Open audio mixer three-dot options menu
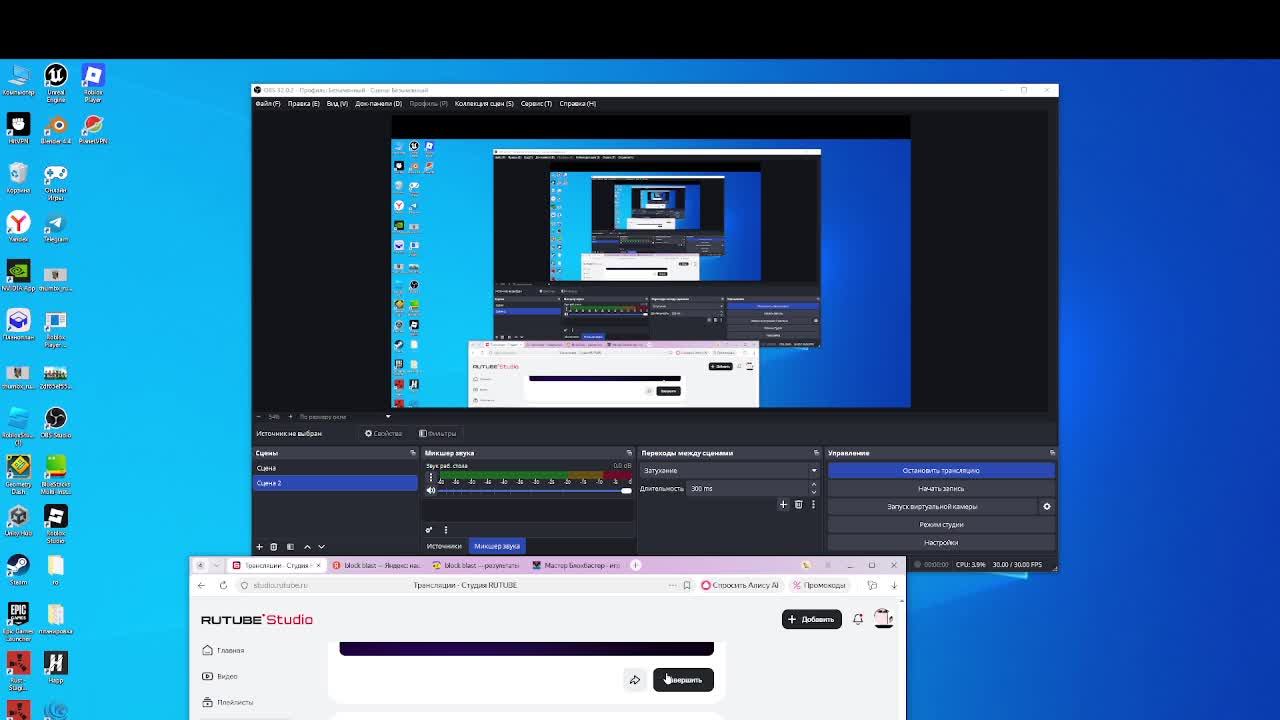The image size is (1280, 720). tap(446, 530)
